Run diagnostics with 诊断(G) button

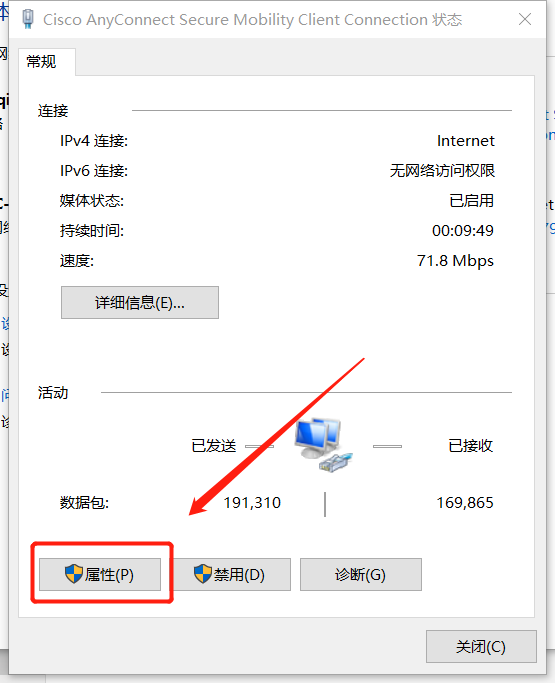tap(361, 575)
